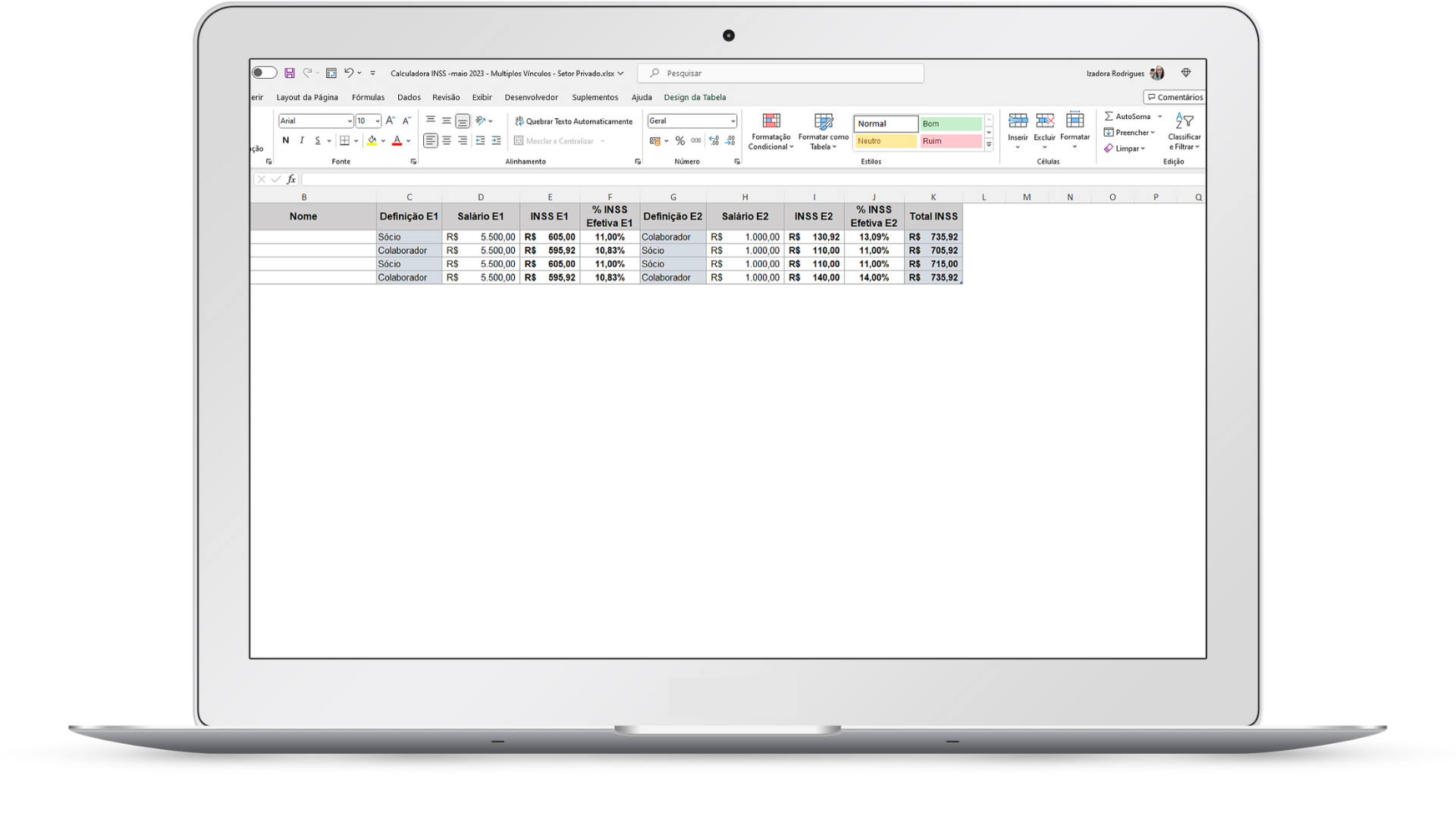Open the Revisão tab

(x=446, y=97)
